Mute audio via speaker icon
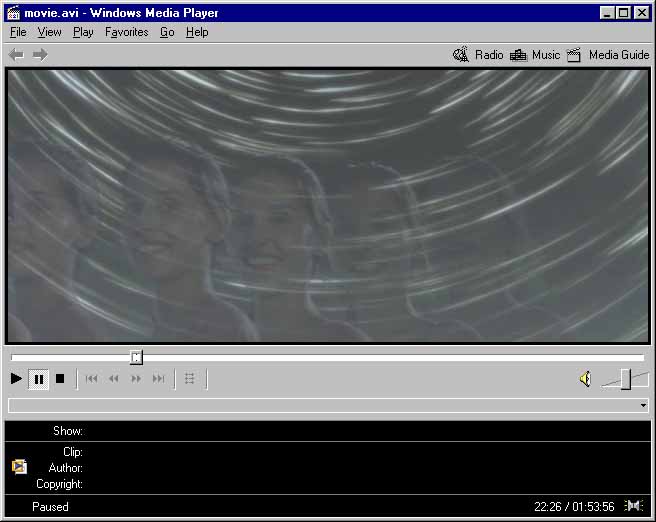Image resolution: width=656 pixels, height=522 pixels. tap(586, 379)
